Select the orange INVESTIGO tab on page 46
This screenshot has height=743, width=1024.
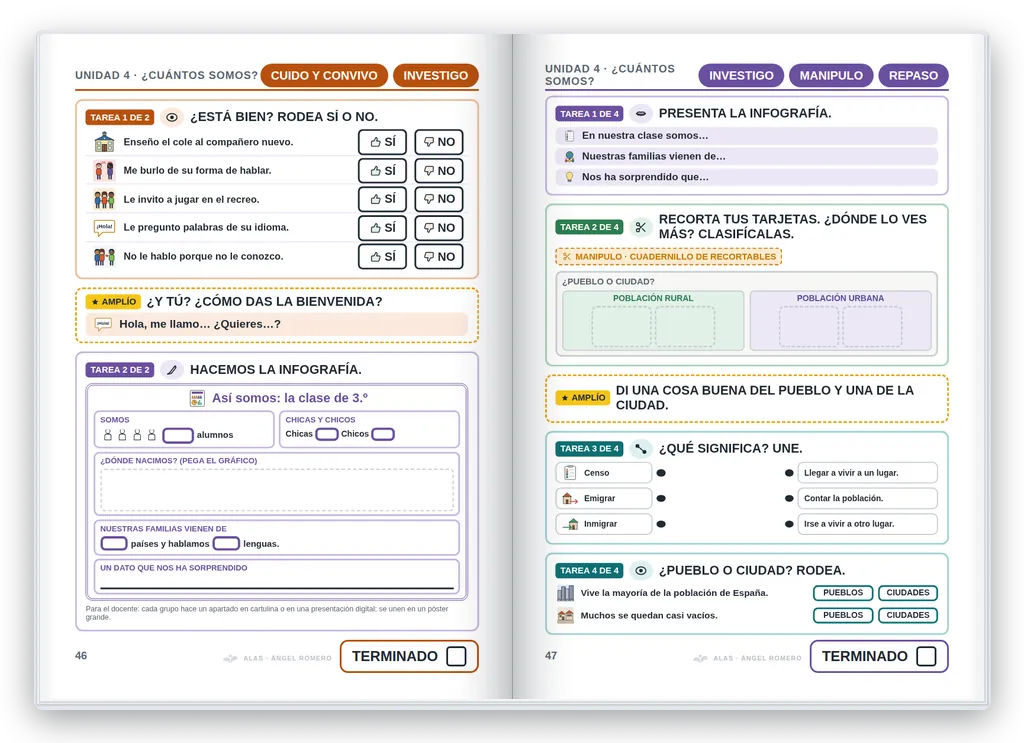(x=436, y=76)
